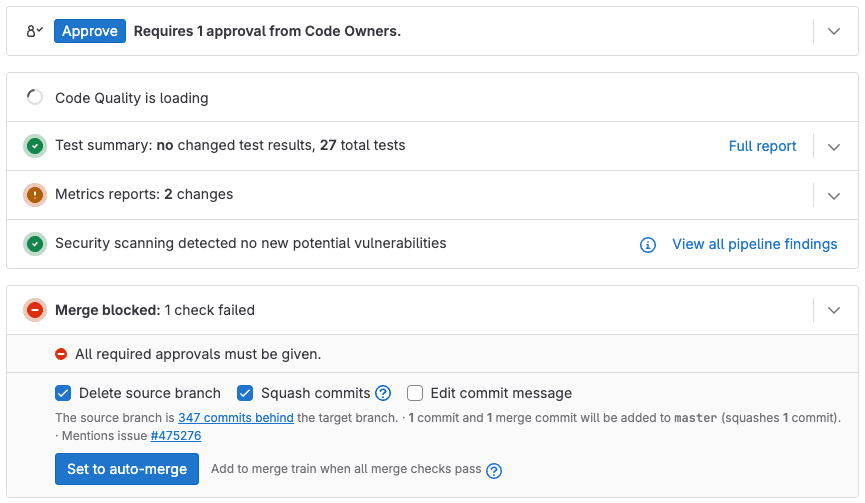Expand the Metrics reports row
Image resolution: width=865 pixels, height=503 pixels.
[834, 196]
